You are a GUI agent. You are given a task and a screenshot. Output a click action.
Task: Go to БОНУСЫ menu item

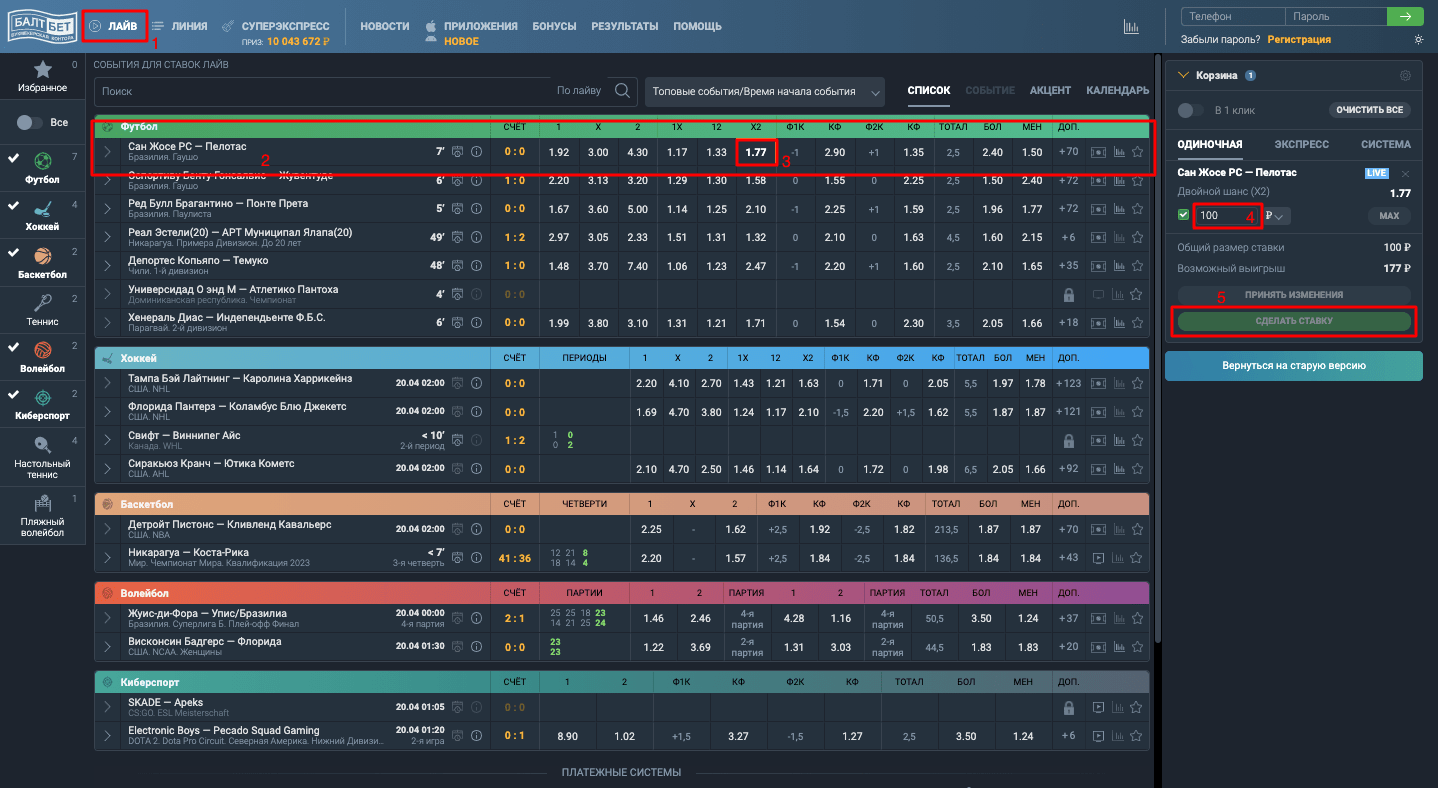click(x=554, y=26)
